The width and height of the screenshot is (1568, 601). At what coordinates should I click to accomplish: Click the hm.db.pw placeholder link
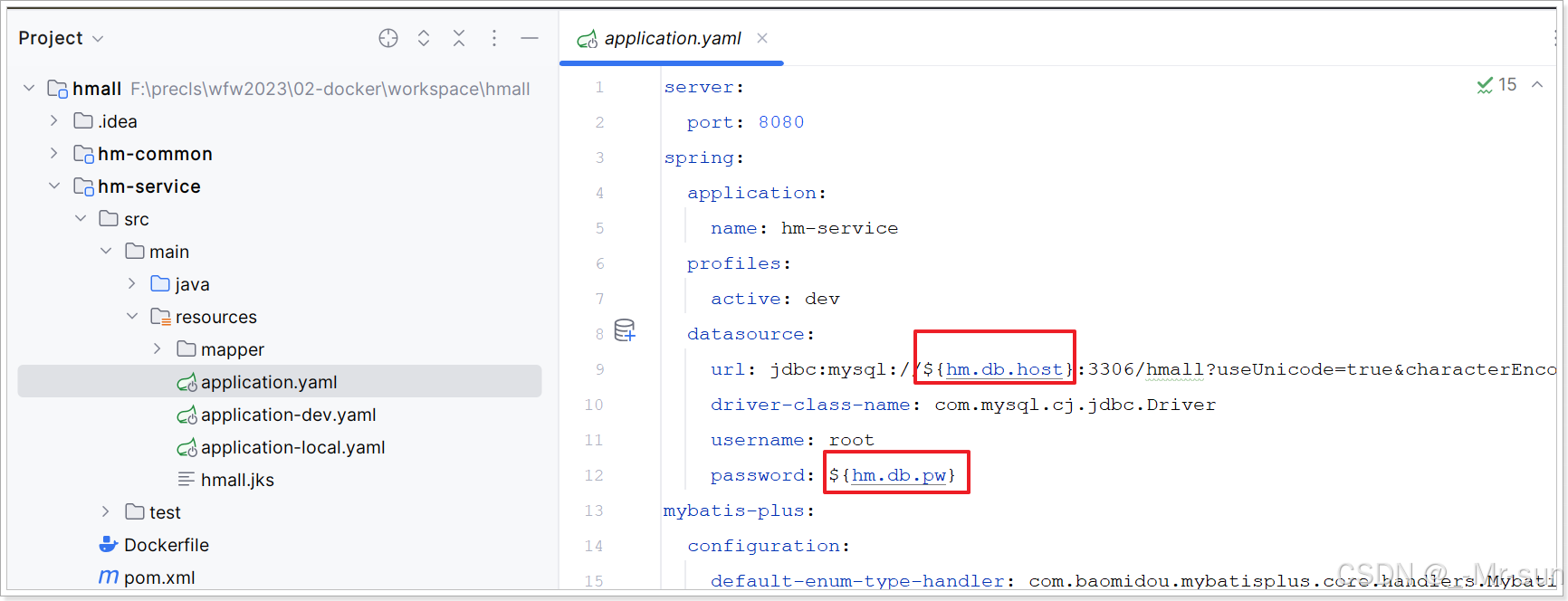pyautogui.click(x=899, y=475)
